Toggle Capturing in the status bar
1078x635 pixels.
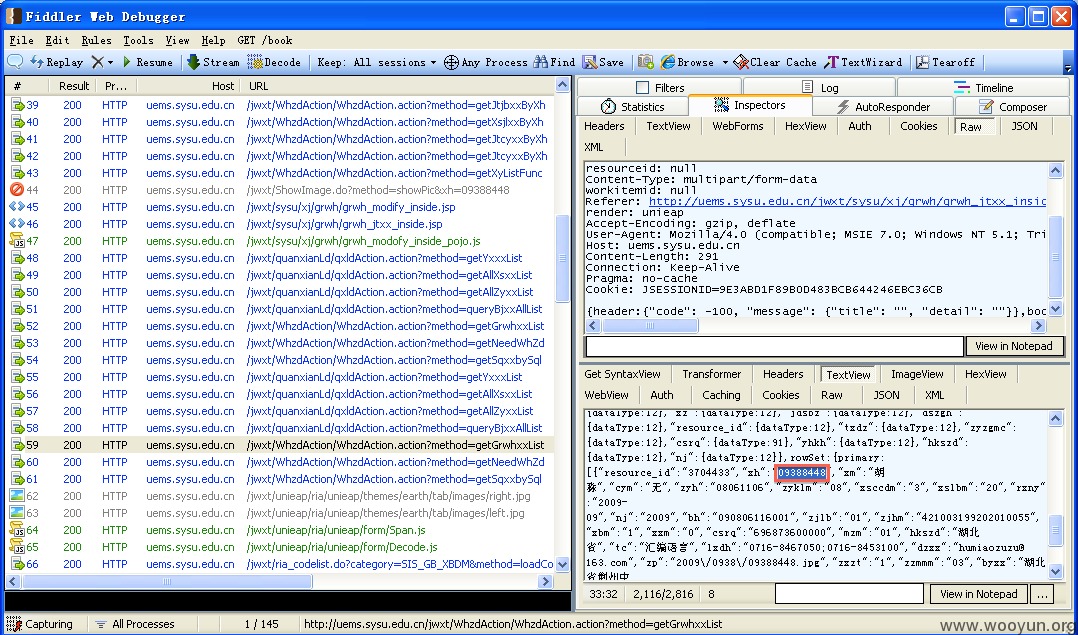[40, 624]
